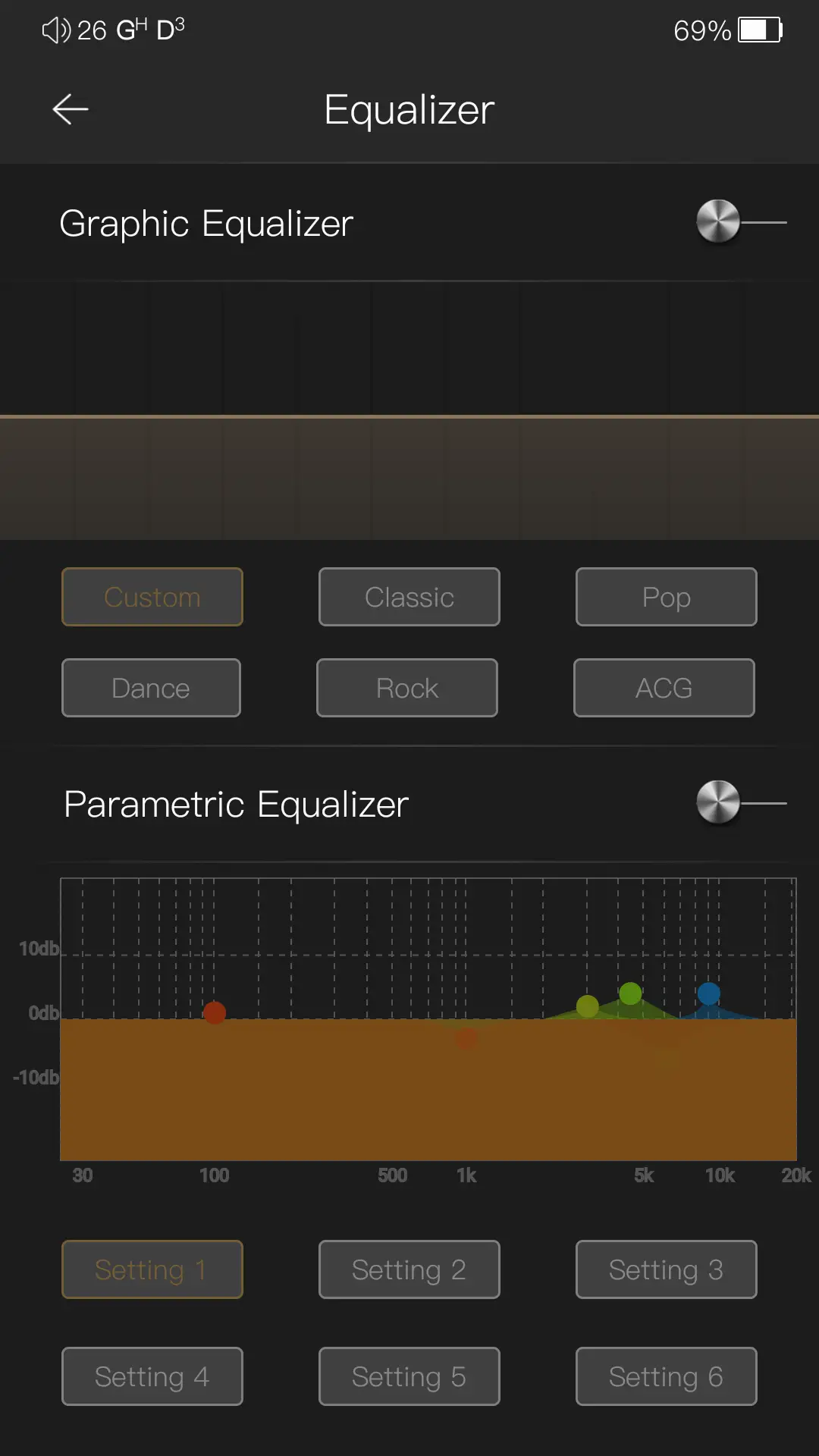
Task: Switch to the Dance preset
Action: (151, 688)
